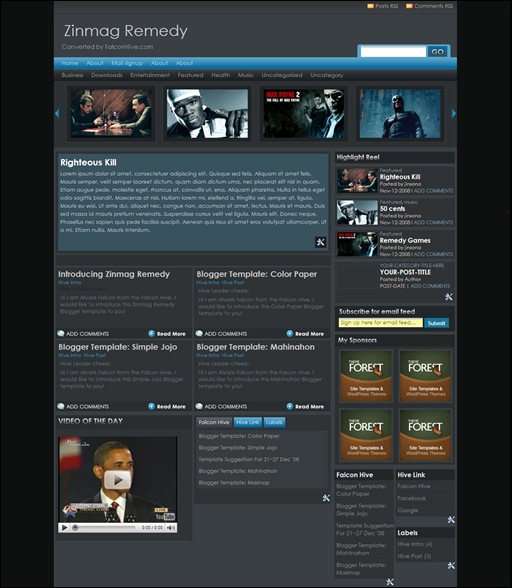Open the Health category

click(221, 75)
